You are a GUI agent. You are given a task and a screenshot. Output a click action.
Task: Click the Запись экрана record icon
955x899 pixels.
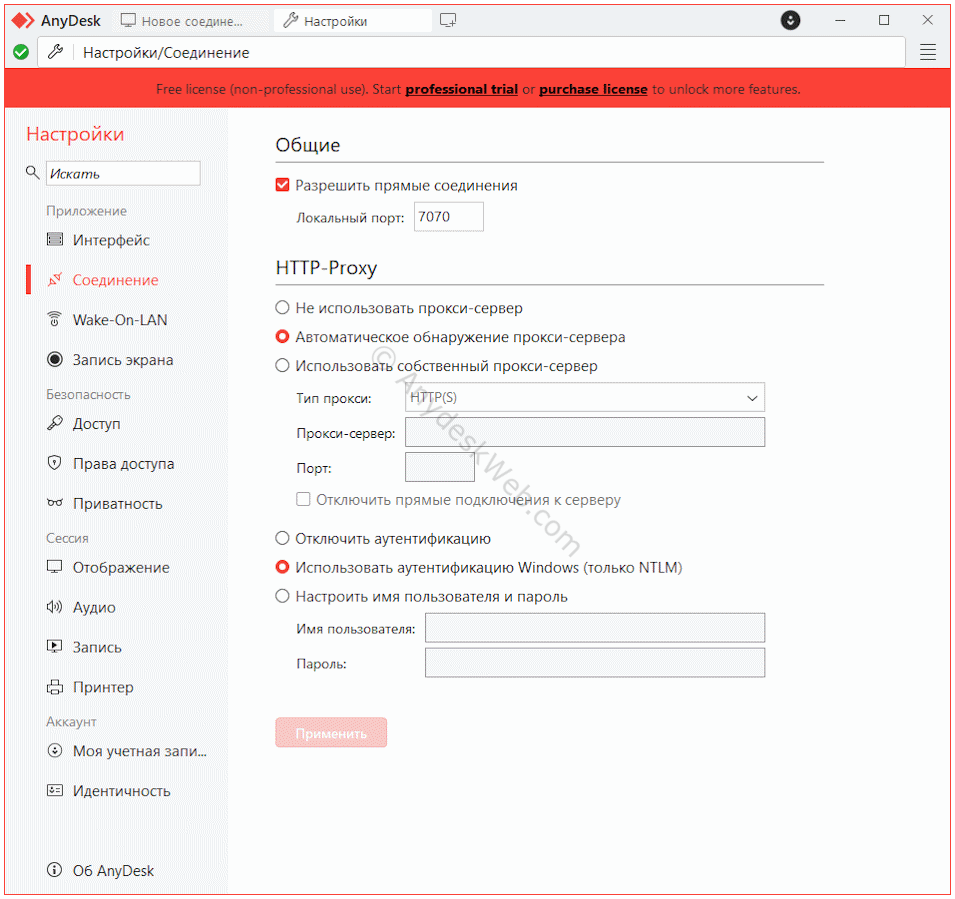coord(55,359)
